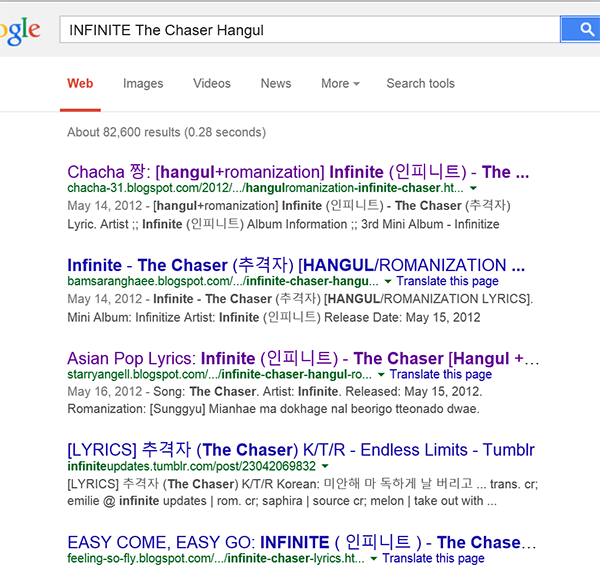Click the search query input field
This screenshot has height=568, width=600.
[x=308, y=30]
